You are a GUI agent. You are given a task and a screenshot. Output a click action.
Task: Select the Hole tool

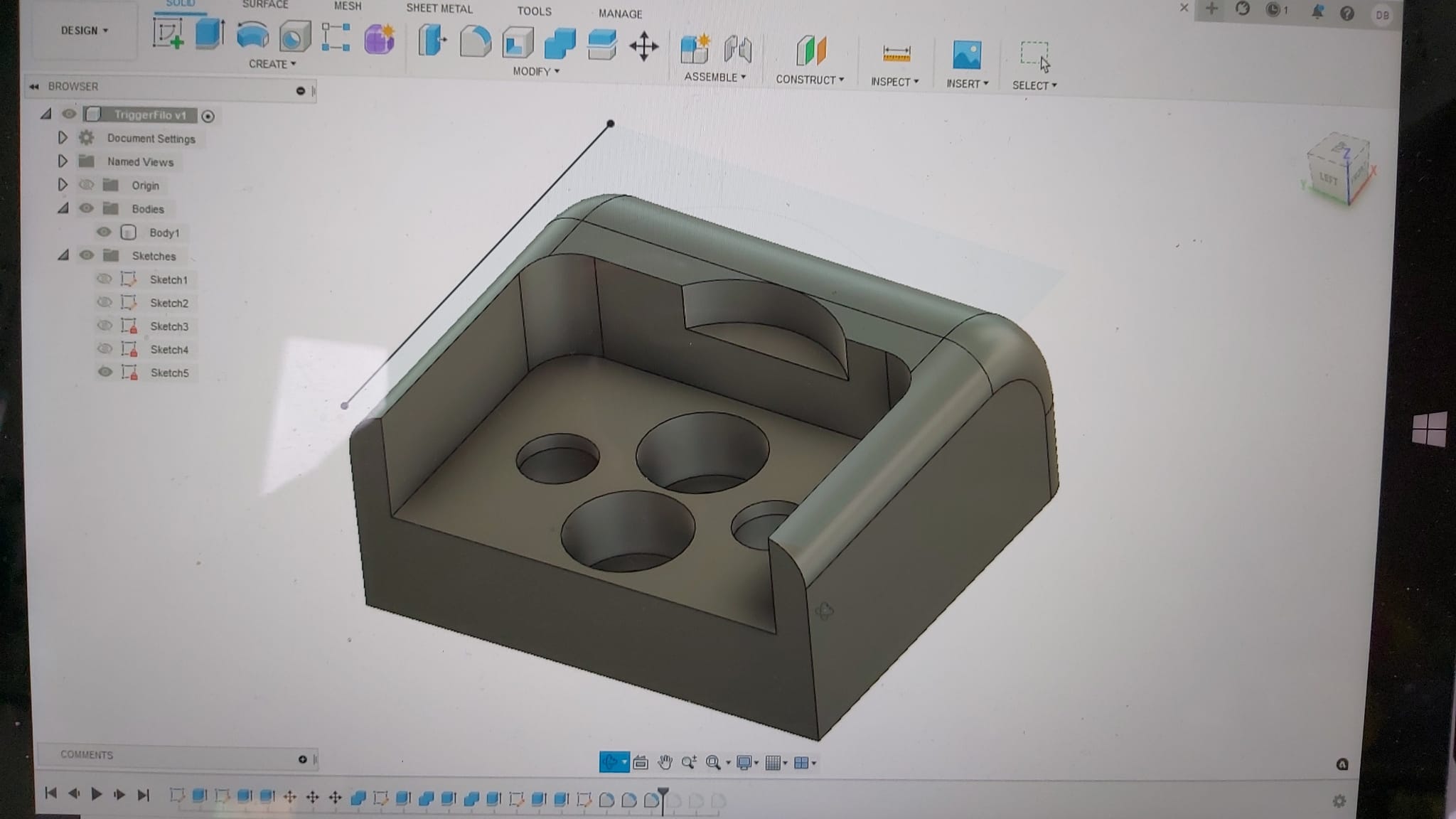pos(294,36)
